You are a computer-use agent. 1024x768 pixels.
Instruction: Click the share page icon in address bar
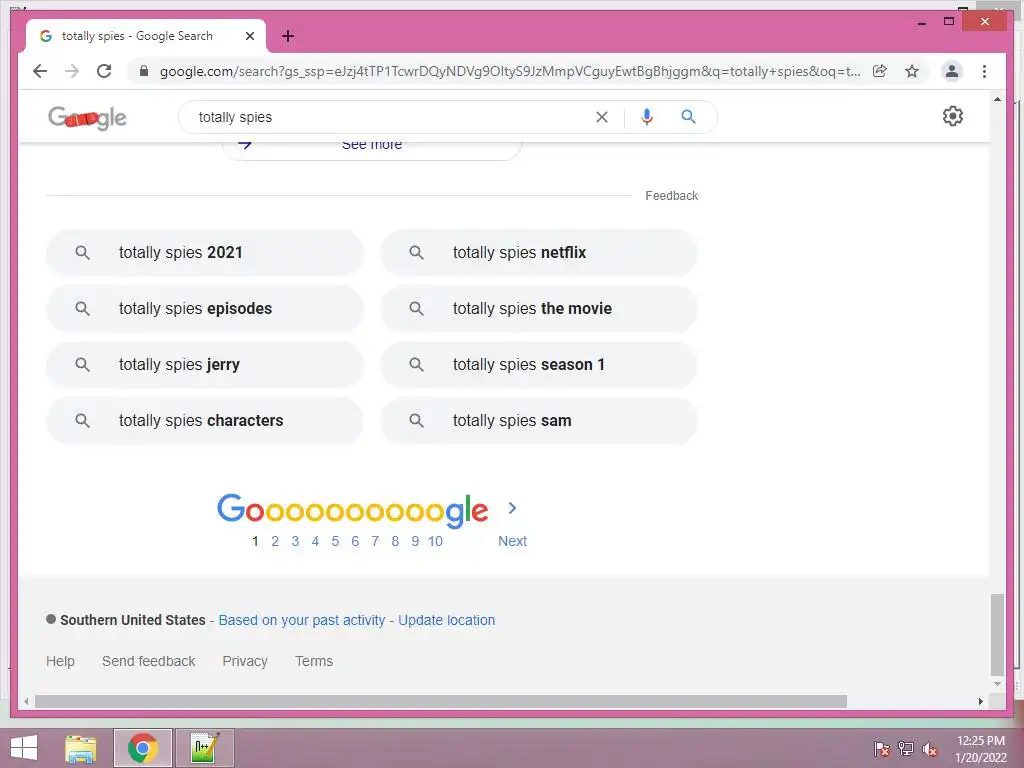tap(880, 71)
